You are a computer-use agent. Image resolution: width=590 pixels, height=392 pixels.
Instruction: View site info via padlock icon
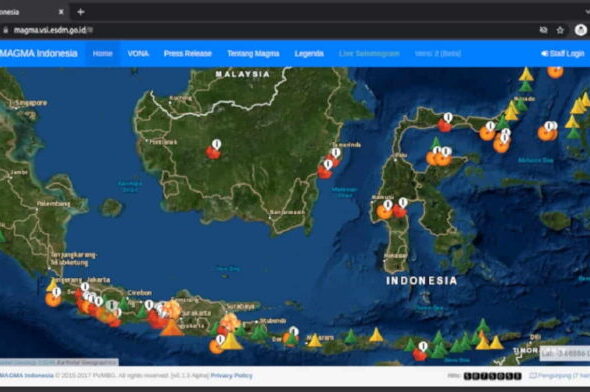point(6,30)
